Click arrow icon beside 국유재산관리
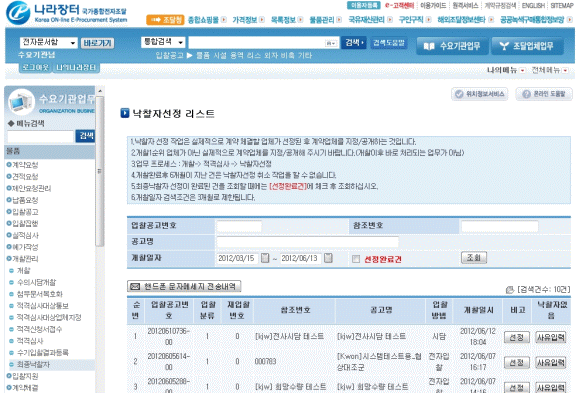This screenshot has width=580, height=393. [x=390, y=20]
